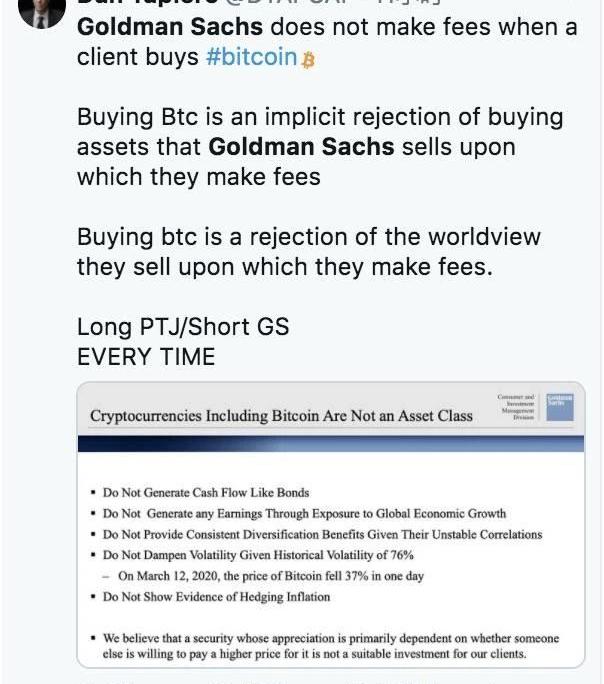The image size is (604, 684).
Task: Click the author's profile avatar photo
Action: coord(41,10)
